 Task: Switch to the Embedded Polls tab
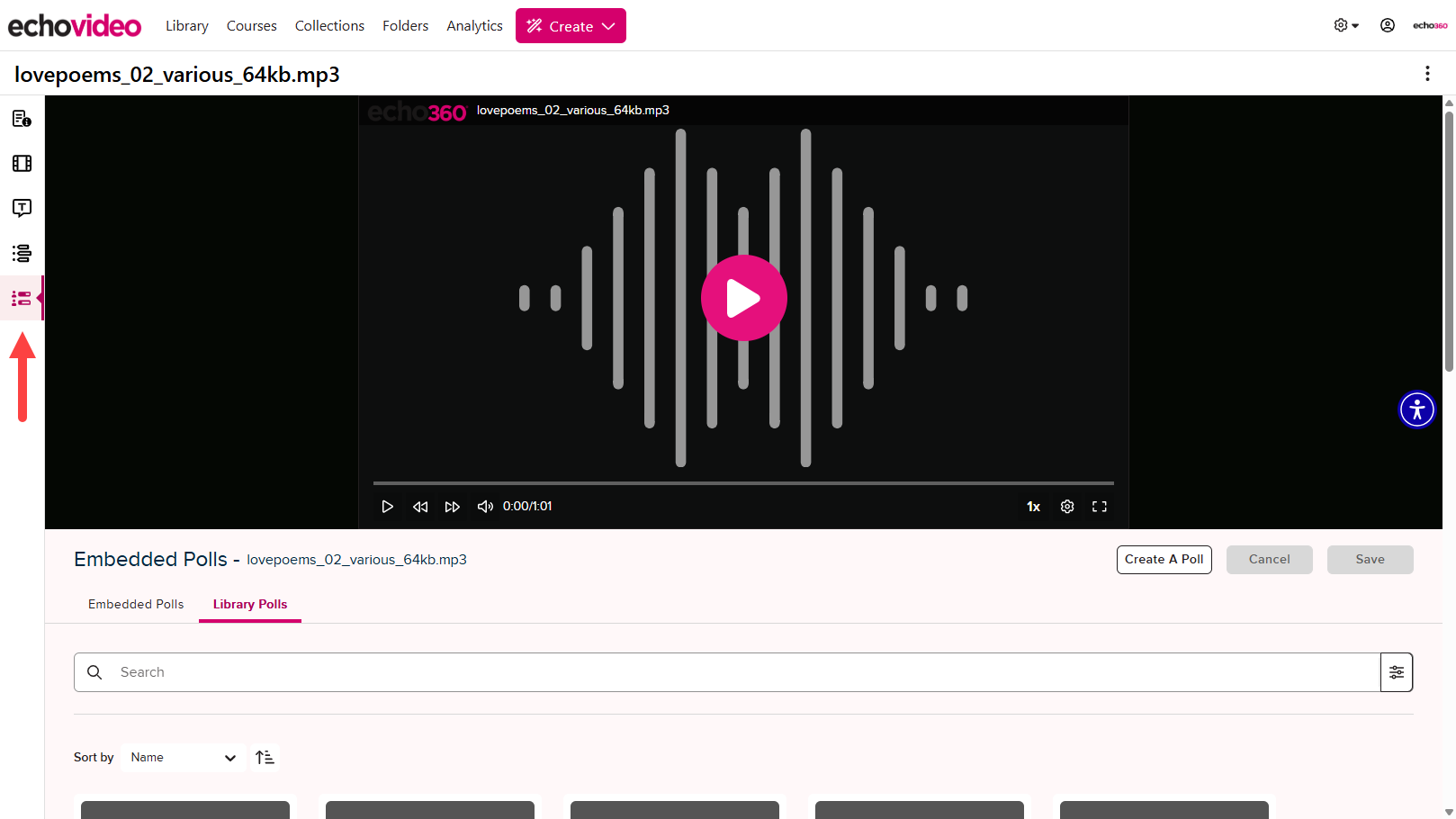[136, 604]
